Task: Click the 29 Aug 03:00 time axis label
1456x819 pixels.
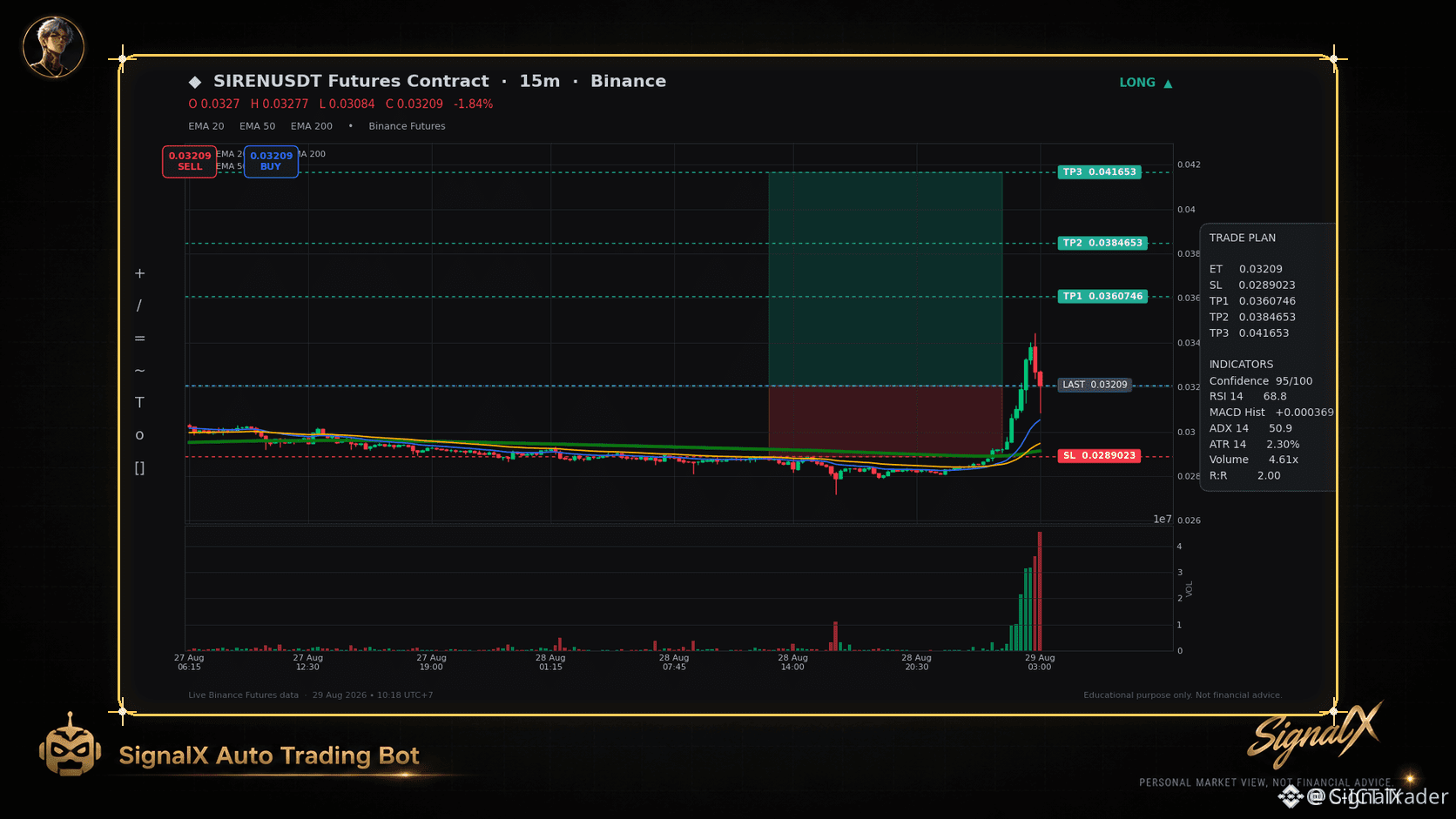Action: coord(1040,662)
